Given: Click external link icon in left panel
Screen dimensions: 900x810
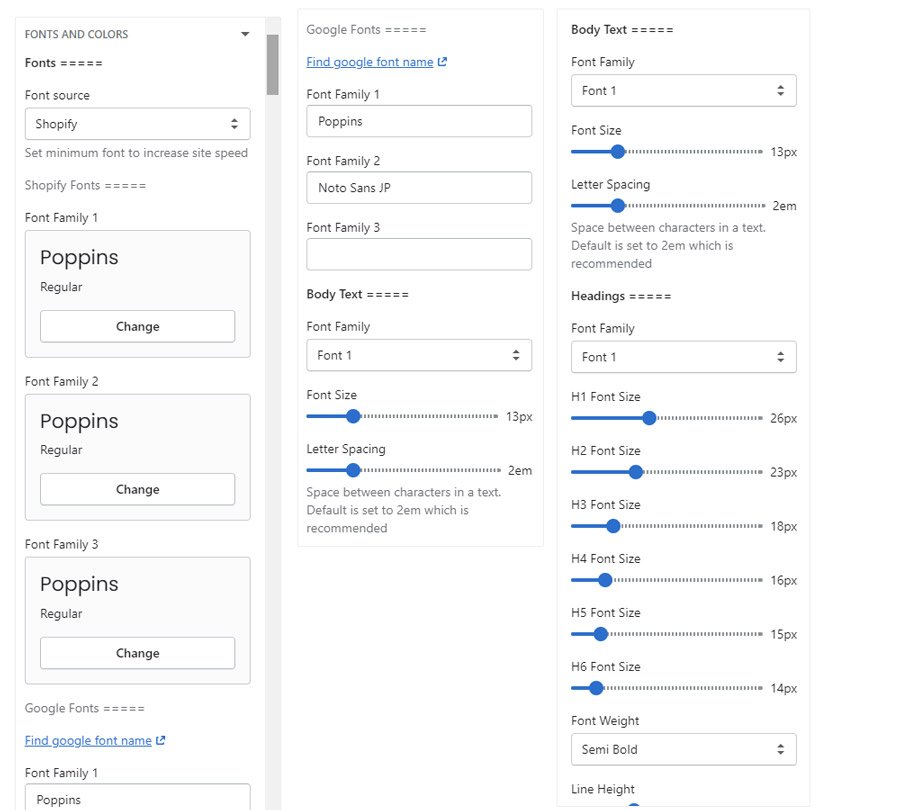Looking at the screenshot, I should [x=161, y=741].
